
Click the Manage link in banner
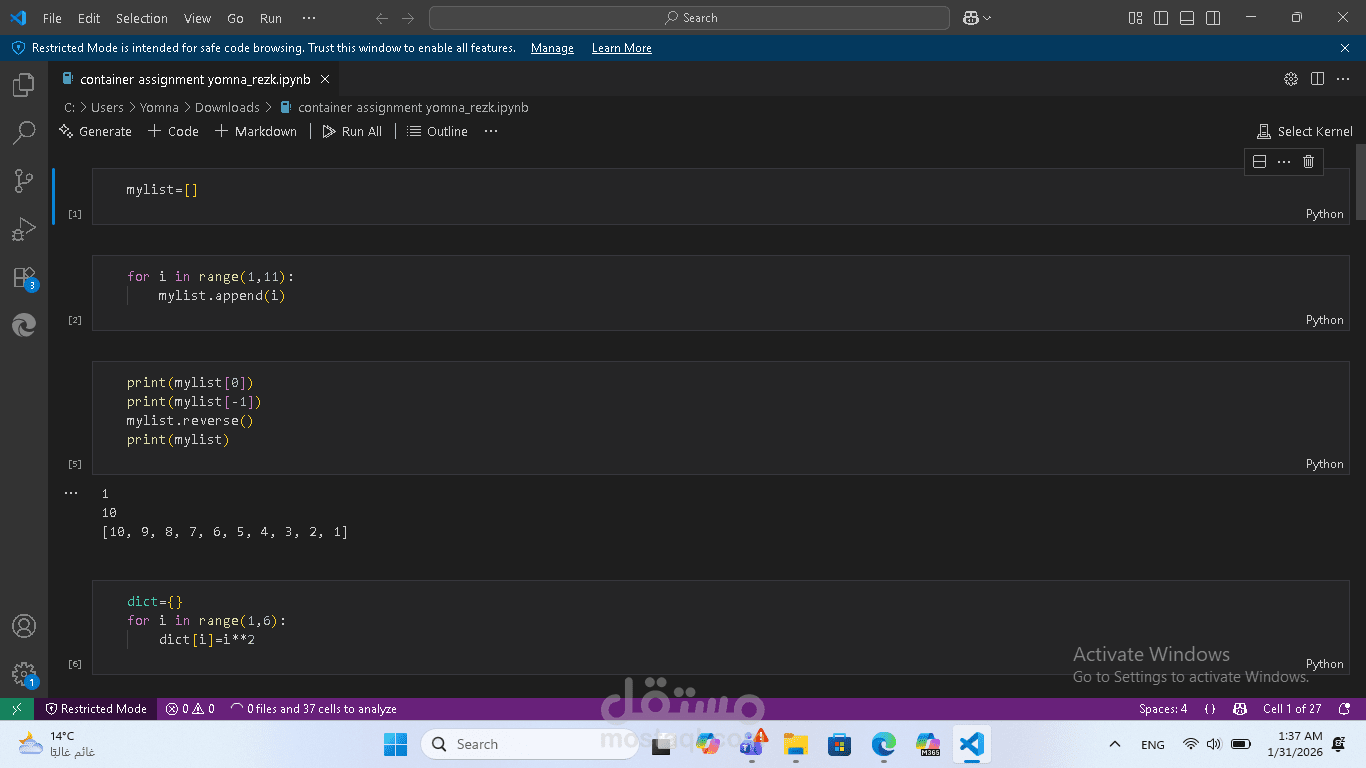(552, 48)
